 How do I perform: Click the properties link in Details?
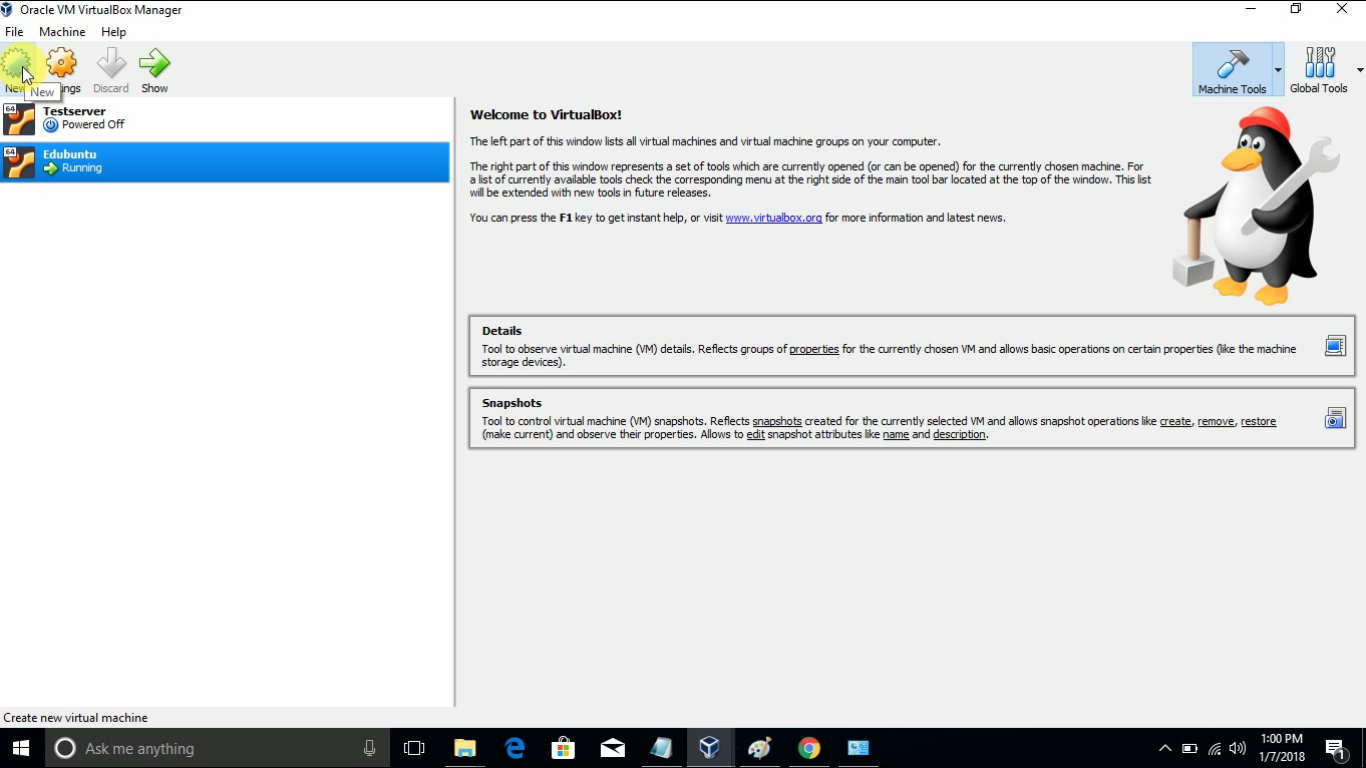tap(814, 349)
